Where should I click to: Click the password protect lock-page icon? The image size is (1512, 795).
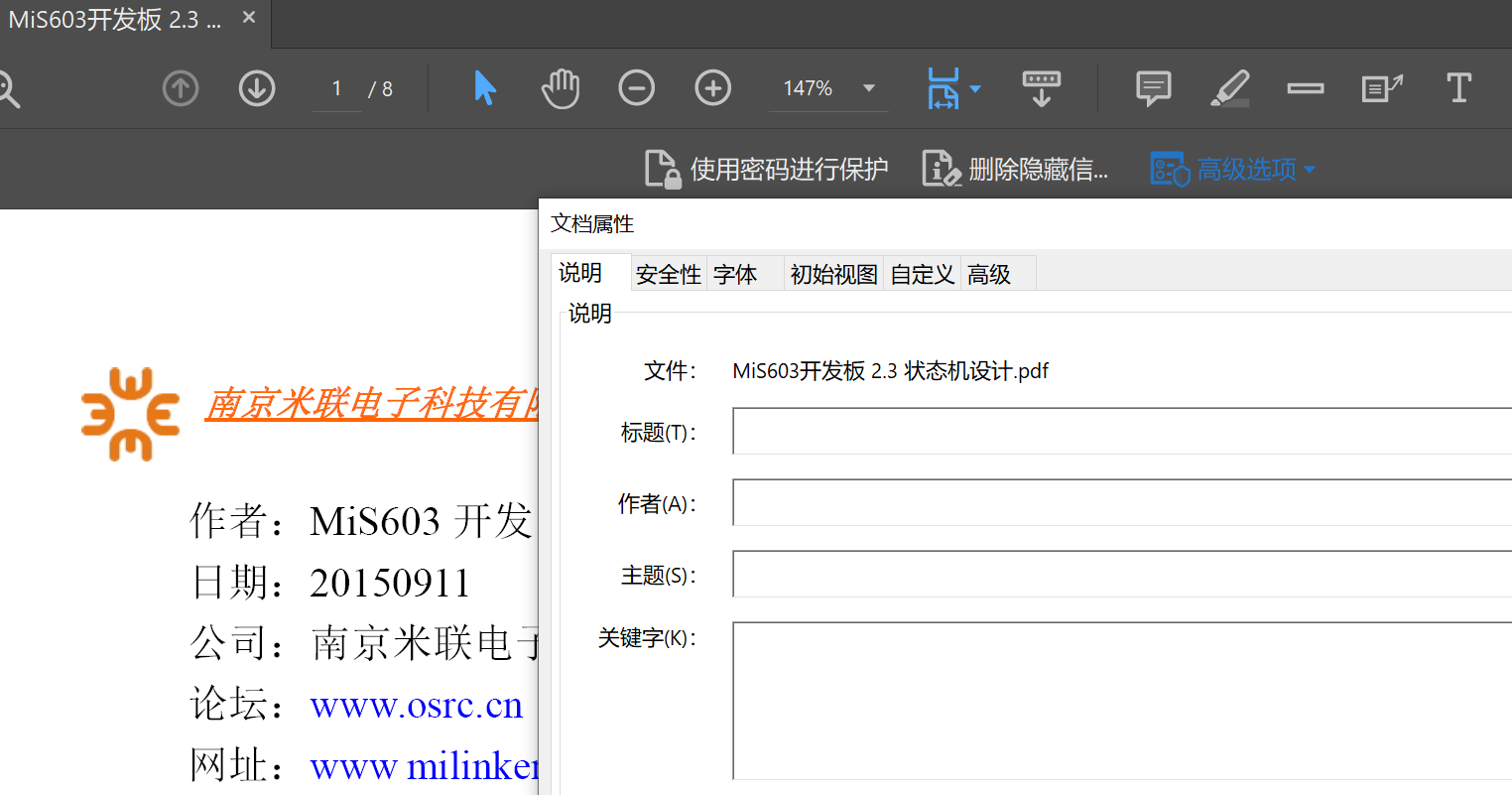click(663, 169)
